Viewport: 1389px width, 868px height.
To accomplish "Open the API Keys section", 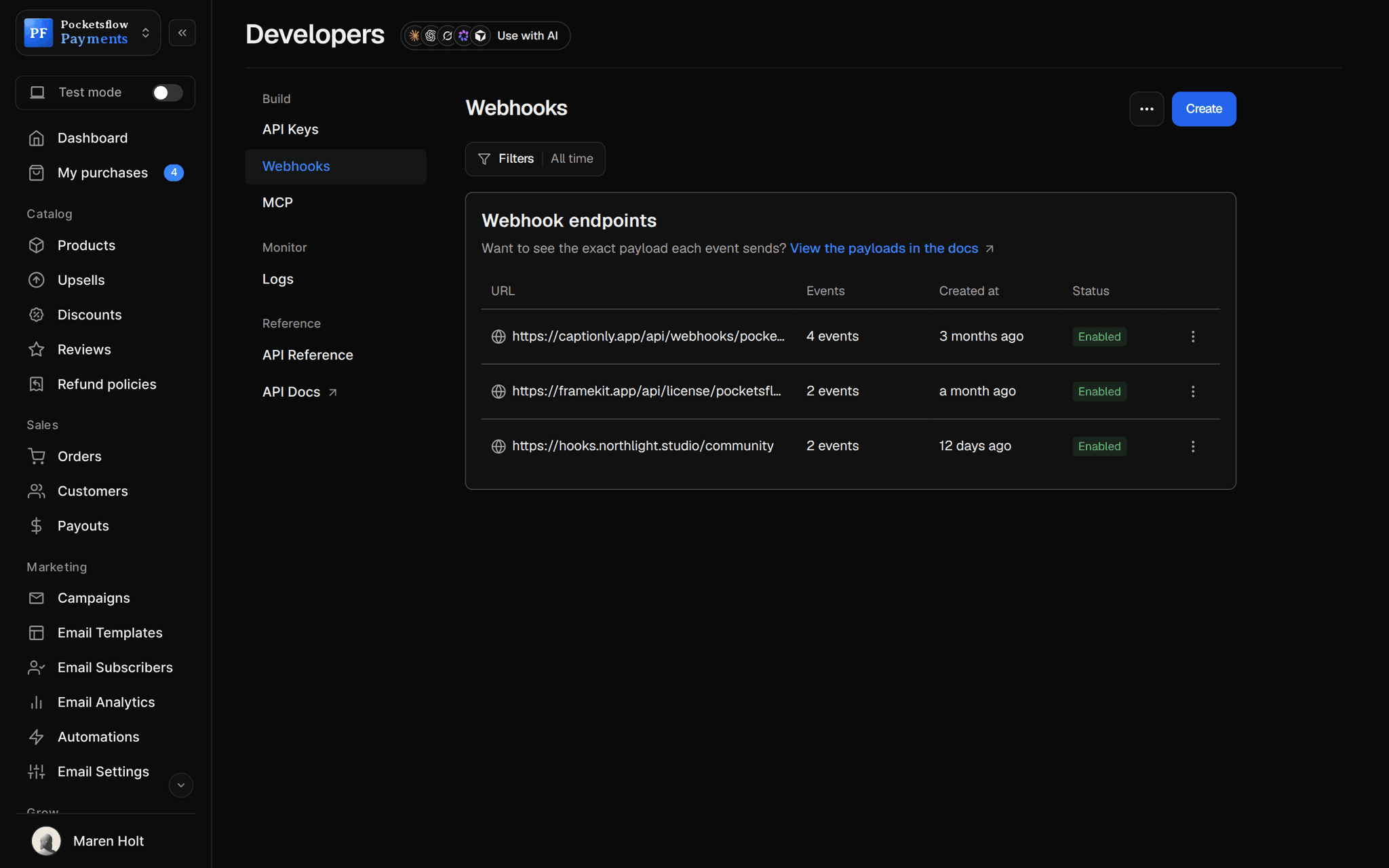I will pyautogui.click(x=290, y=130).
